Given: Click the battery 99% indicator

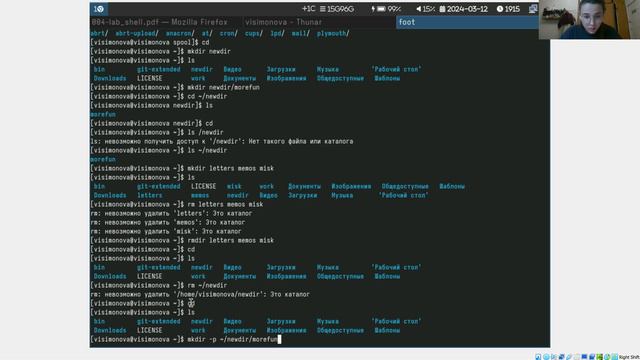Looking at the screenshot, I should (x=386, y=9).
